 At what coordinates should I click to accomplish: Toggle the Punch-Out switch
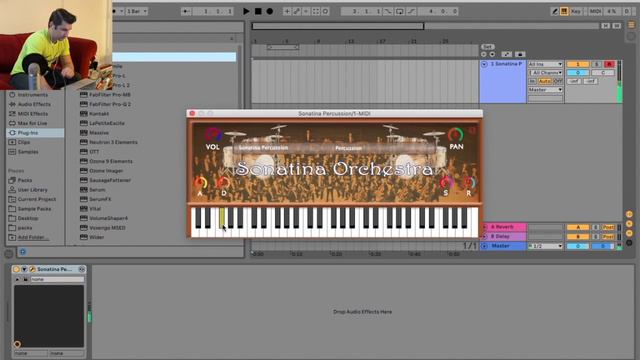(x=411, y=11)
